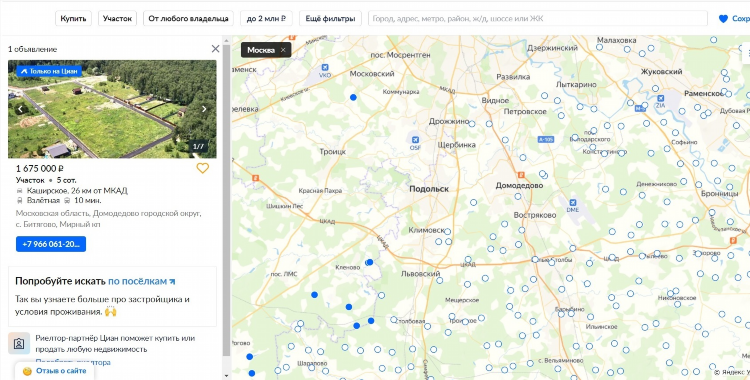750x380 pixels.
Task: Follow the по посёлкам link
Action: (x=142, y=281)
